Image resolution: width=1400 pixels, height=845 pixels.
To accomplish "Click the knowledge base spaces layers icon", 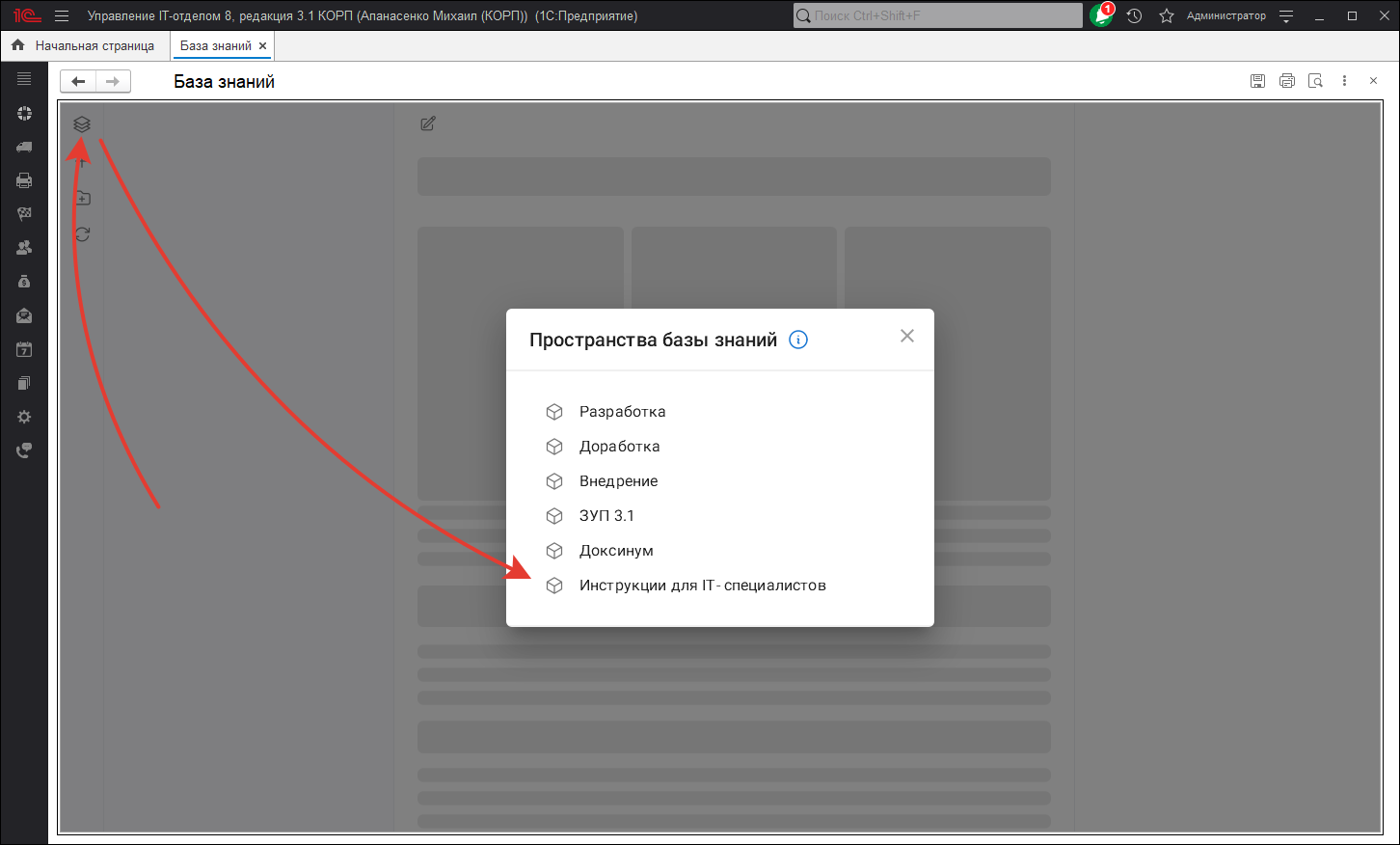I will point(82,124).
